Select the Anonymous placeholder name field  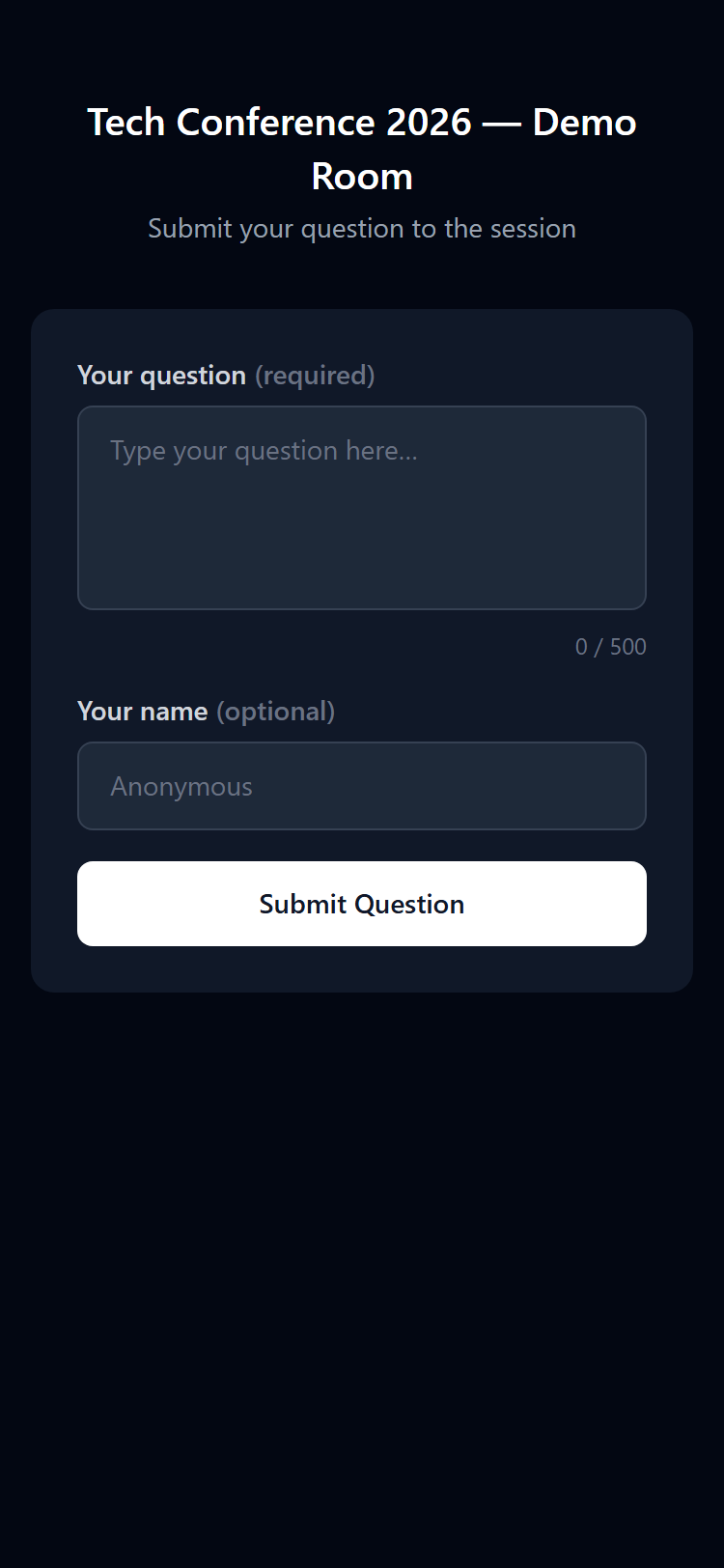coord(362,786)
